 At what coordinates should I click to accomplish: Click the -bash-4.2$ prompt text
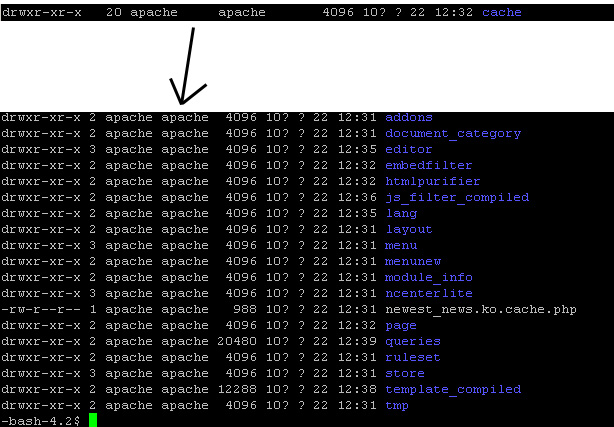[40, 421]
